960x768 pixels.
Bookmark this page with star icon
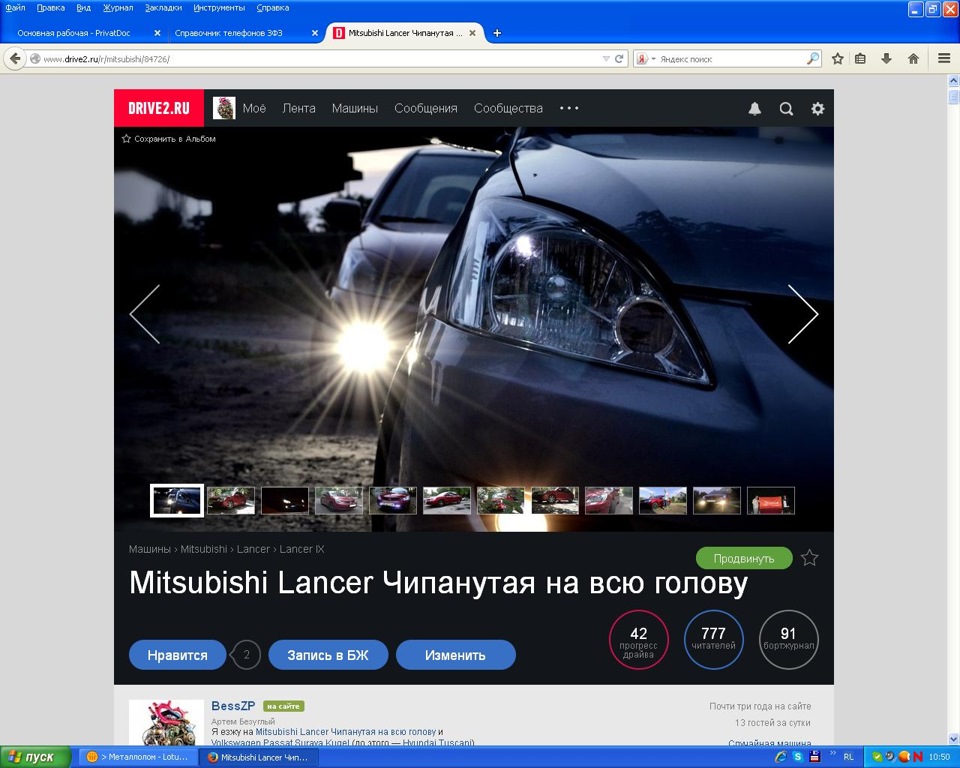pyautogui.click(x=838, y=59)
